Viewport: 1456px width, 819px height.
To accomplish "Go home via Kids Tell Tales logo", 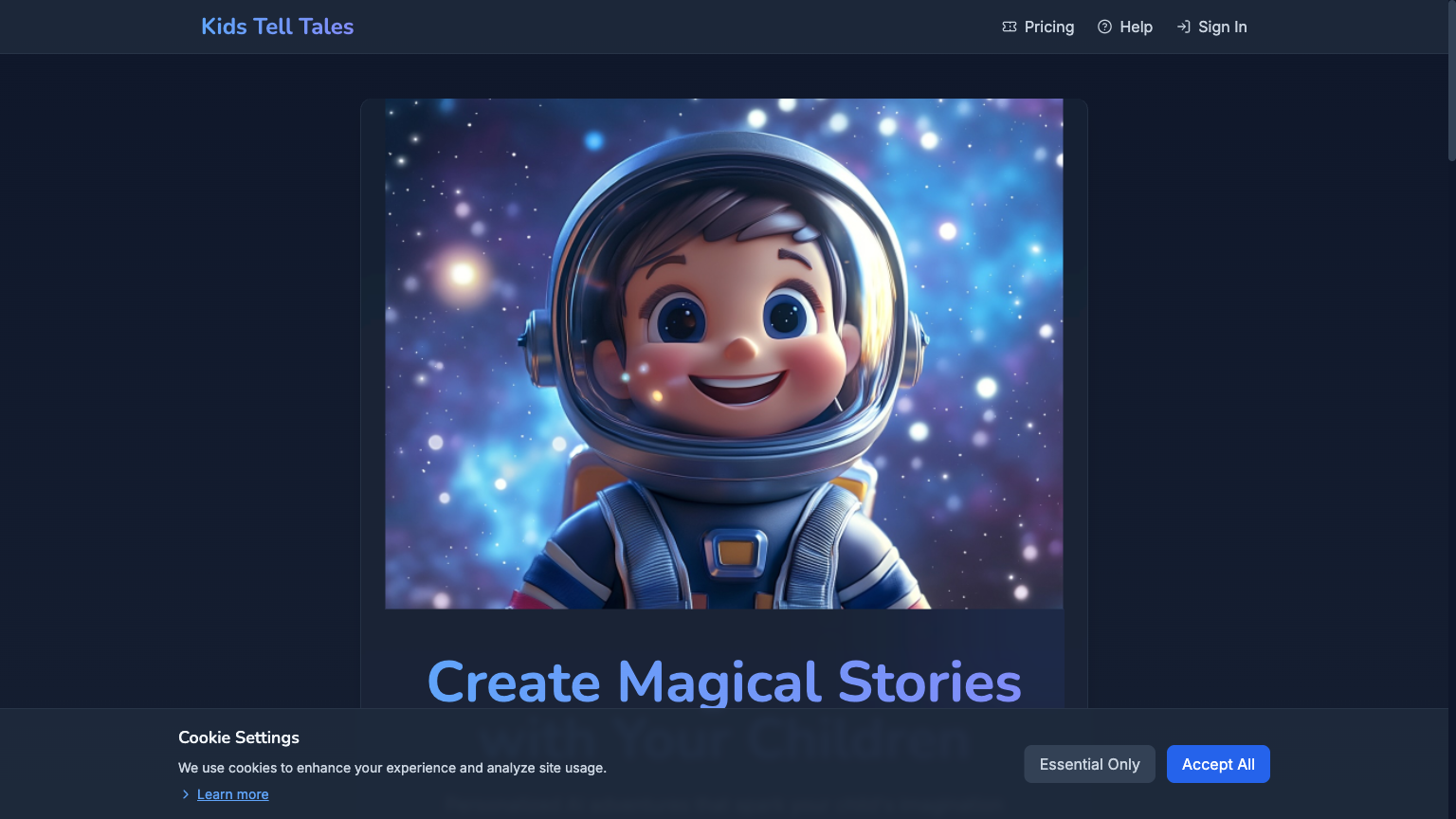I will click(277, 27).
